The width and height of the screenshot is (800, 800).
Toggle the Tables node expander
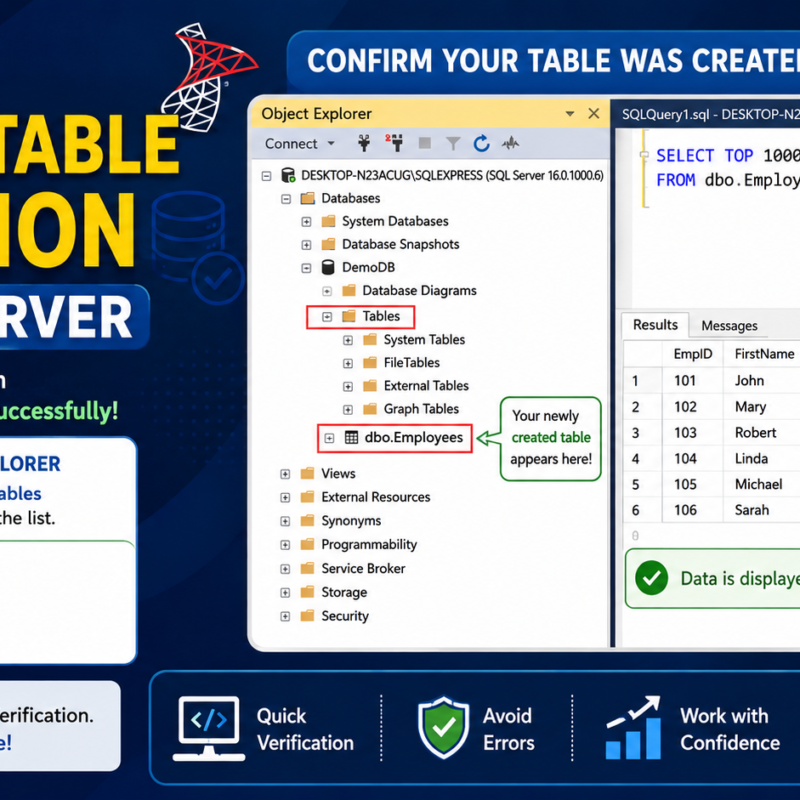tap(327, 317)
